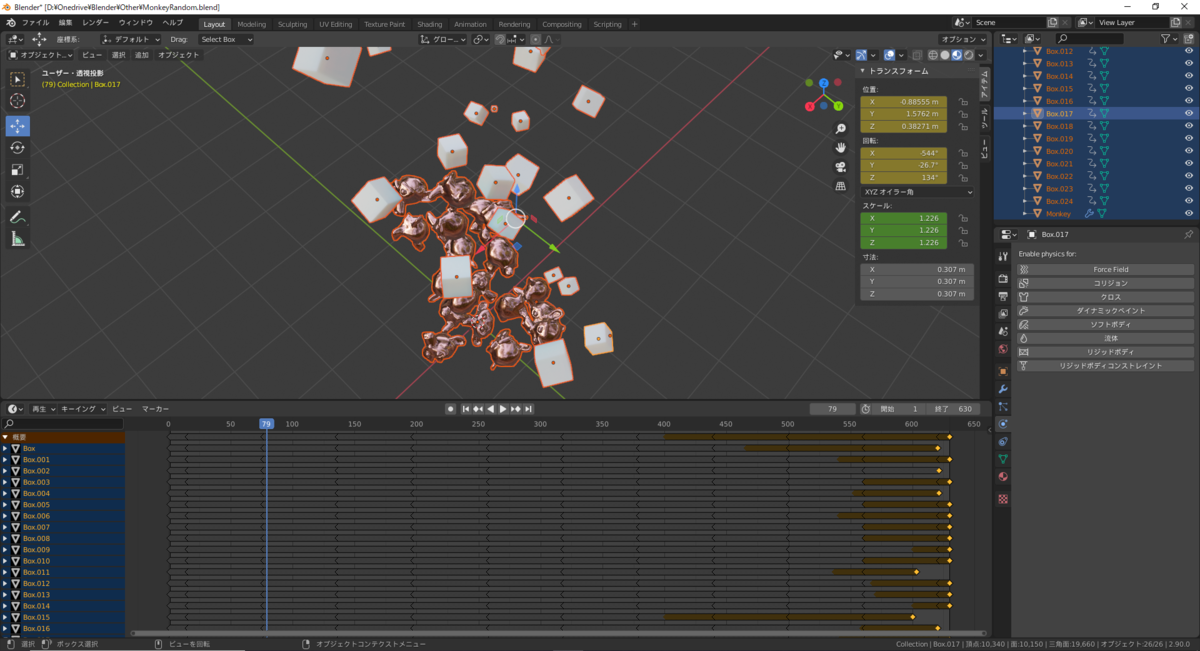The height and width of the screenshot is (651, 1200).
Task: Jump to the last frame
Action: [528, 409]
